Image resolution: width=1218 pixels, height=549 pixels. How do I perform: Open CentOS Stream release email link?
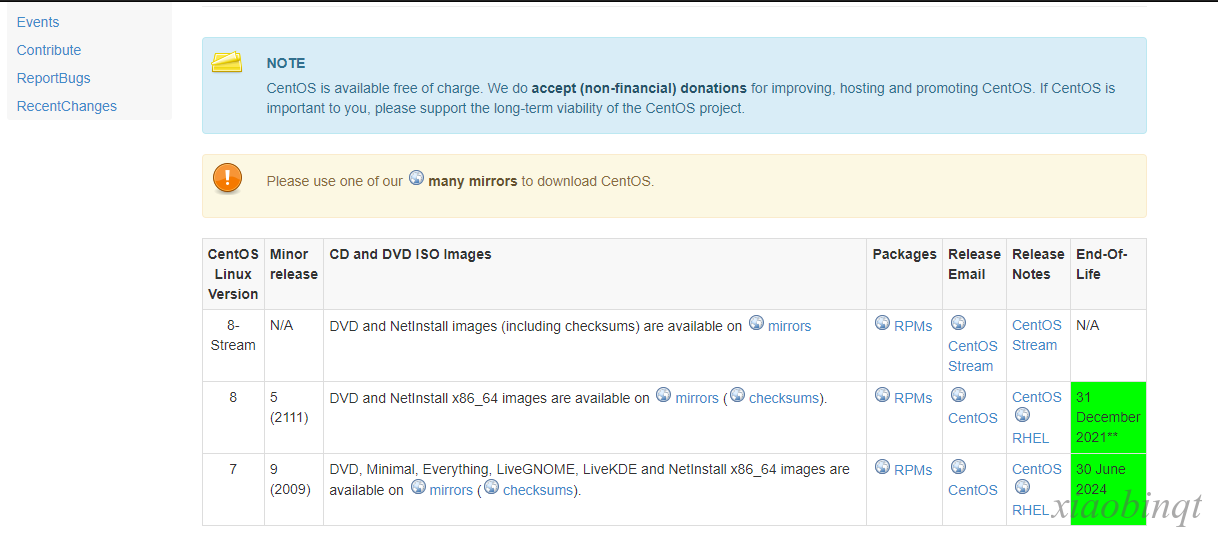pyautogui.click(x=973, y=356)
